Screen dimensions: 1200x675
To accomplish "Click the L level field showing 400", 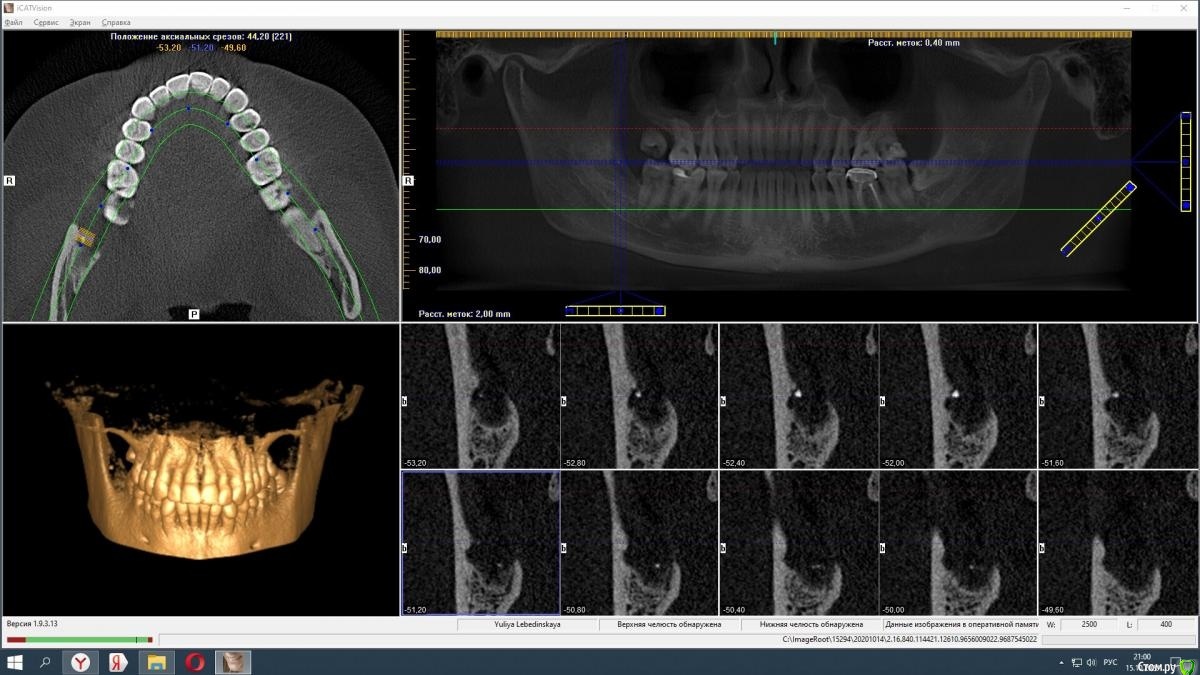I will (x=1165, y=625).
